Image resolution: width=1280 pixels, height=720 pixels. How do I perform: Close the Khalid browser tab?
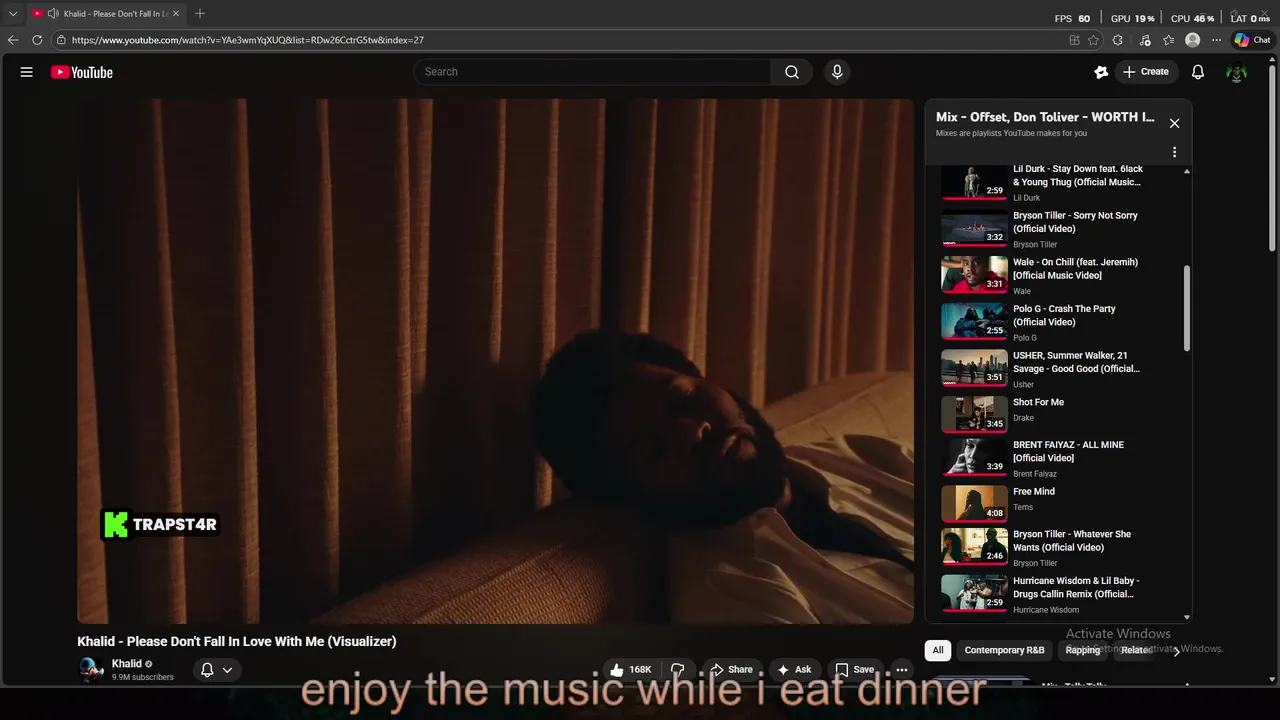[x=176, y=14]
